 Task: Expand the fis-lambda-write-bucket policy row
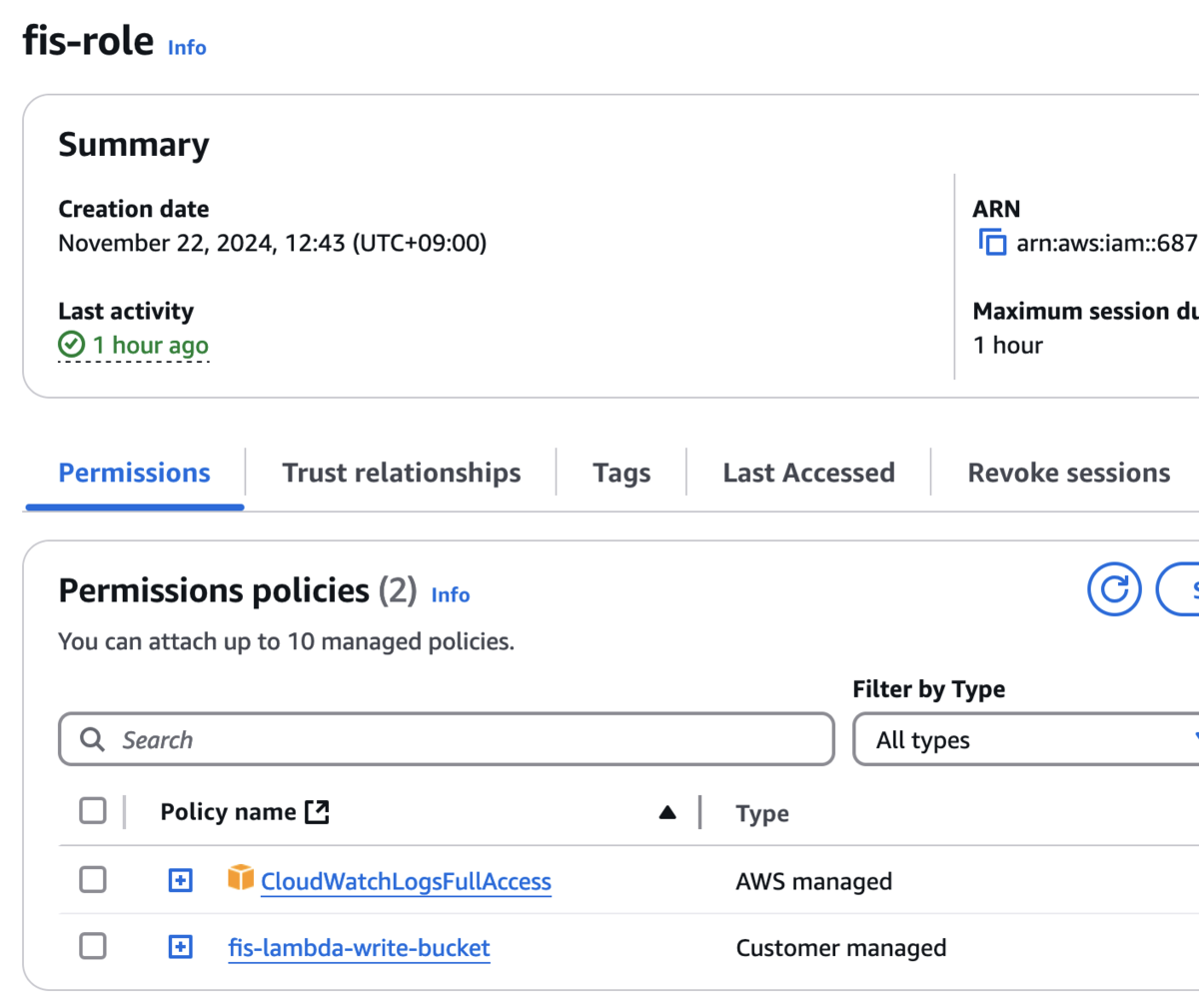[x=181, y=947]
